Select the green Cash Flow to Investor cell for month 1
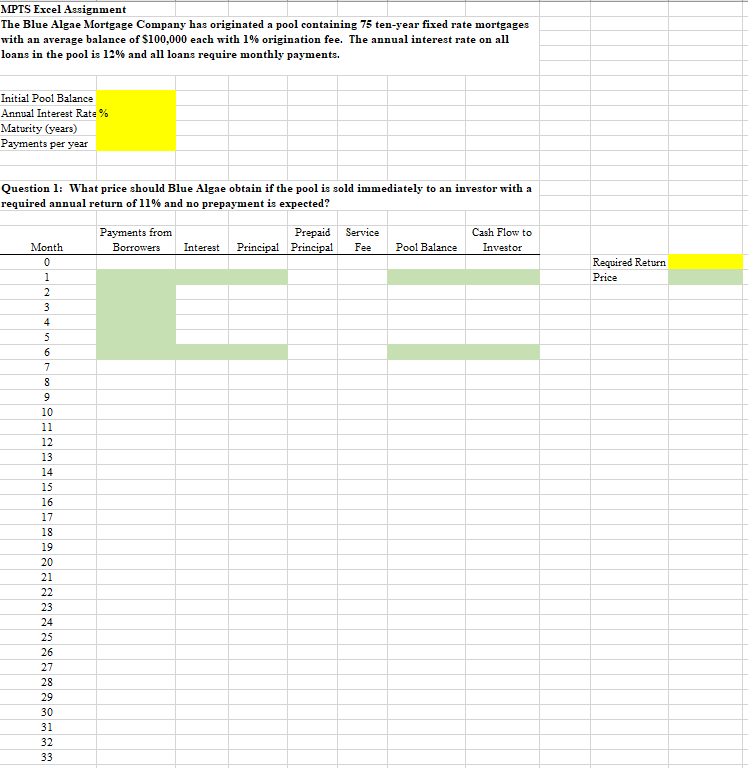 coord(503,277)
